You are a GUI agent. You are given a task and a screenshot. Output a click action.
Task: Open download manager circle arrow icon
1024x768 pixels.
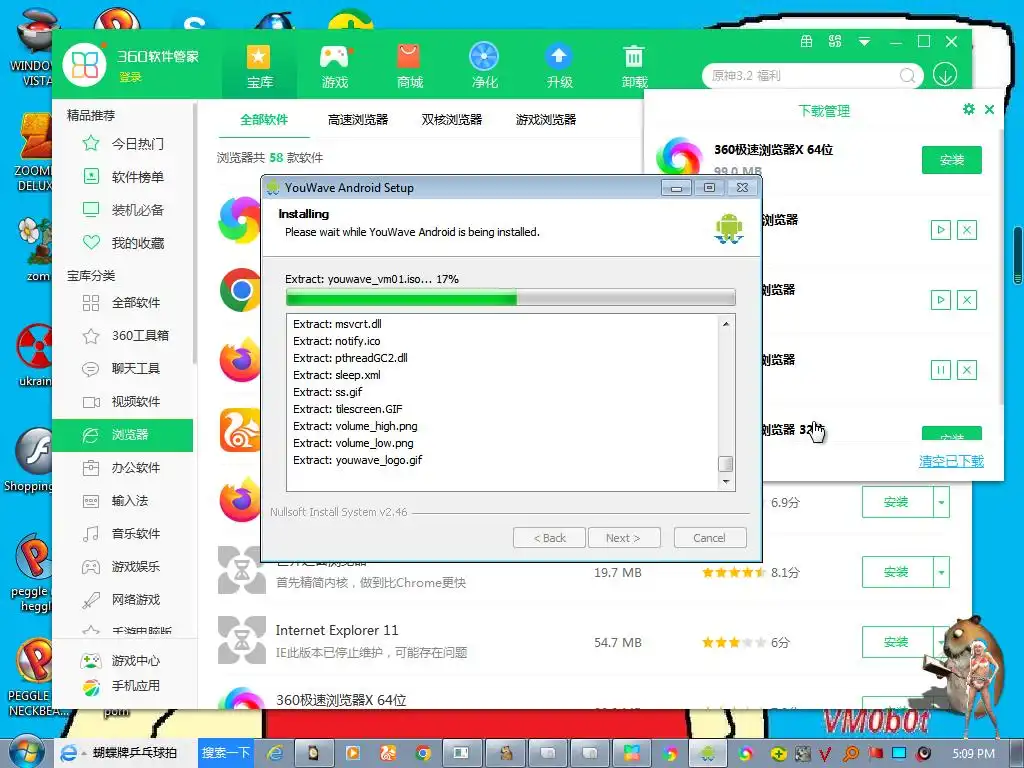click(945, 74)
